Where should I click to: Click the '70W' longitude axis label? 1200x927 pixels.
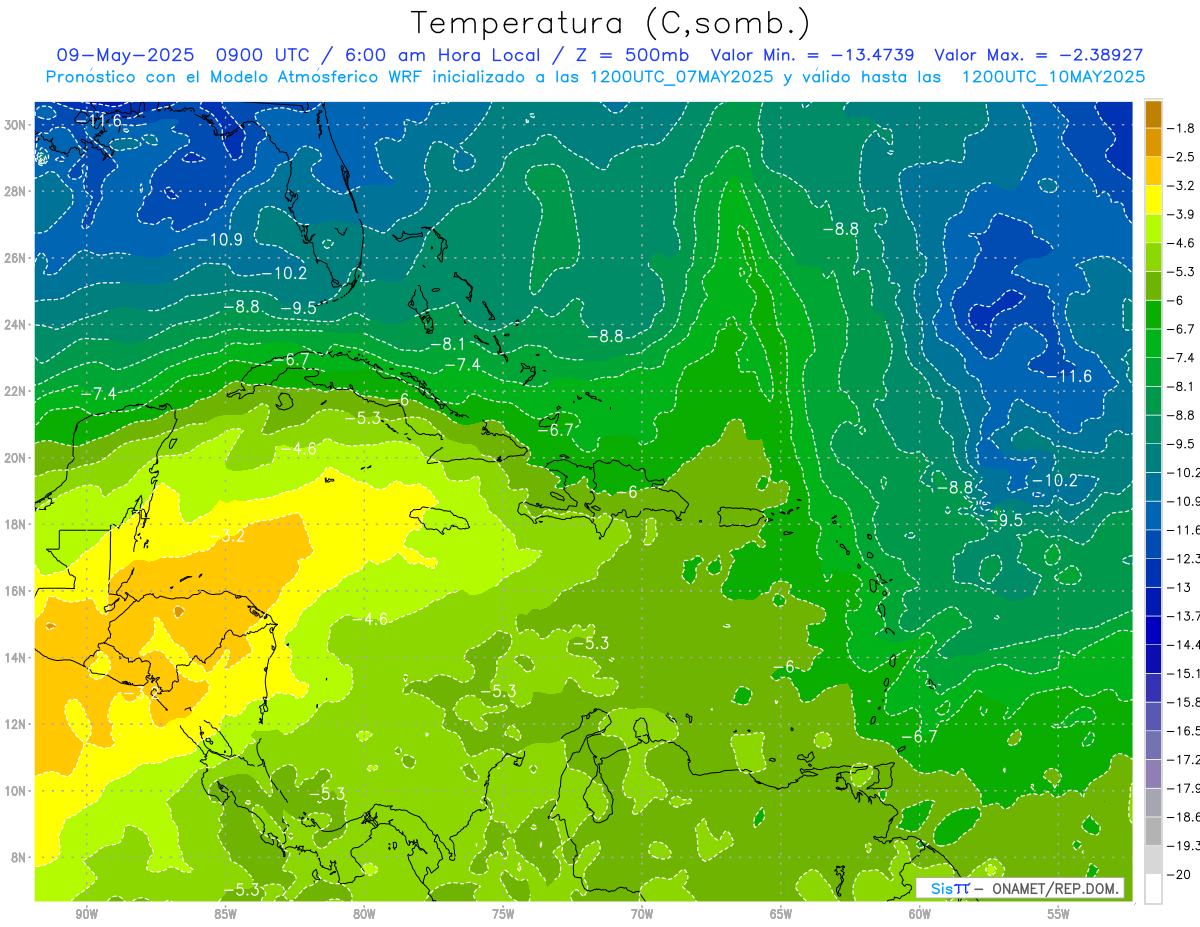(x=642, y=914)
